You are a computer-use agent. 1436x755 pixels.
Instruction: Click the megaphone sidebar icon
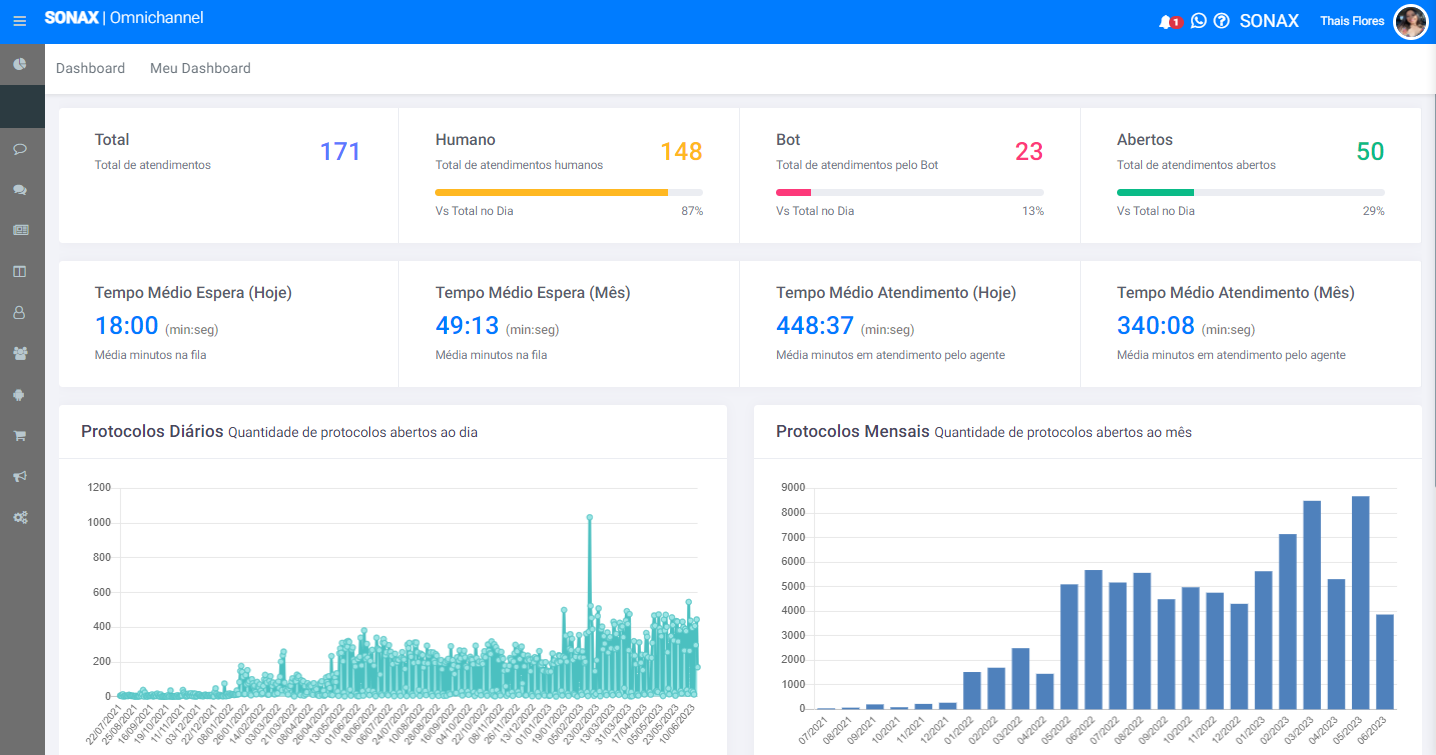click(20, 476)
